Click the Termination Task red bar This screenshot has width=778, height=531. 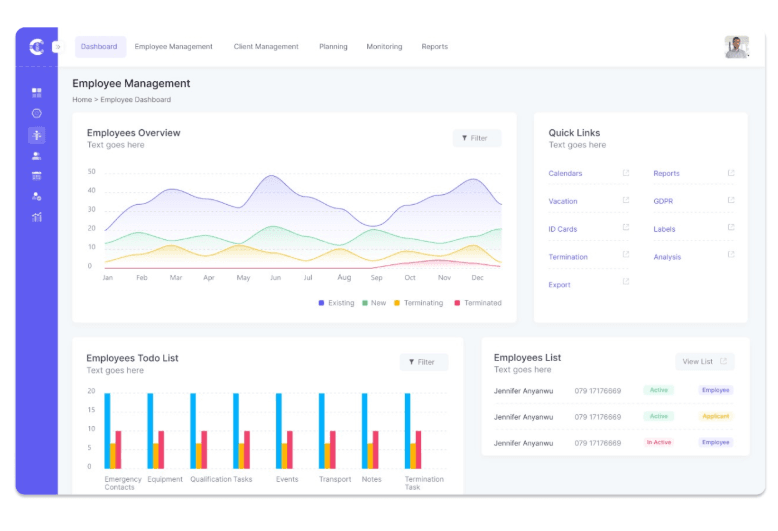click(x=418, y=450)
